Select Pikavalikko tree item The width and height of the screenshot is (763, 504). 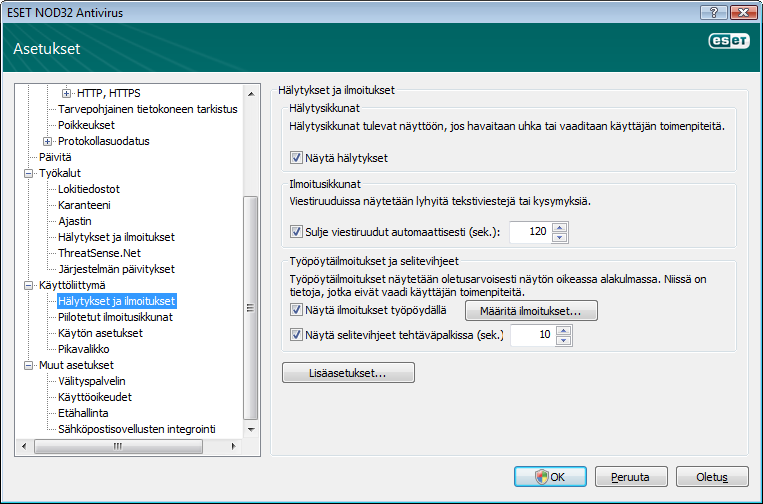tap(84, 349)
